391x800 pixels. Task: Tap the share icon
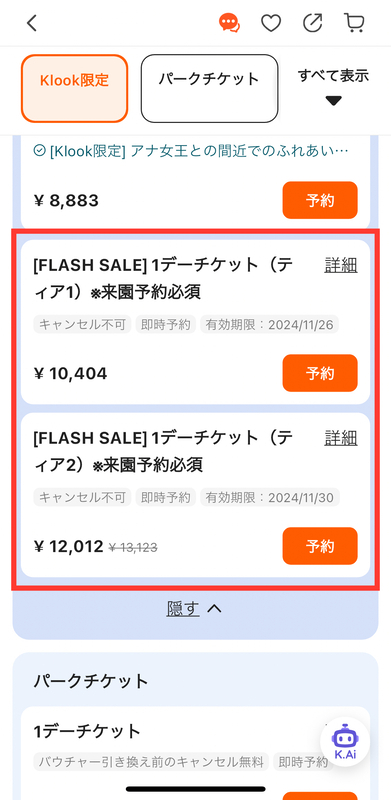coord(312,23)
